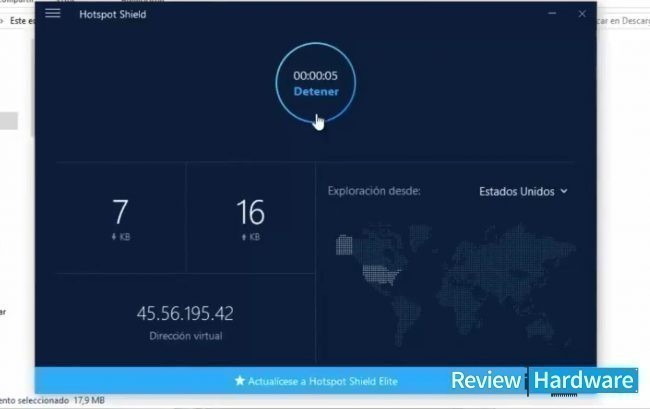
Task: Click the star icon in upgrade banner
Action: 239,381
